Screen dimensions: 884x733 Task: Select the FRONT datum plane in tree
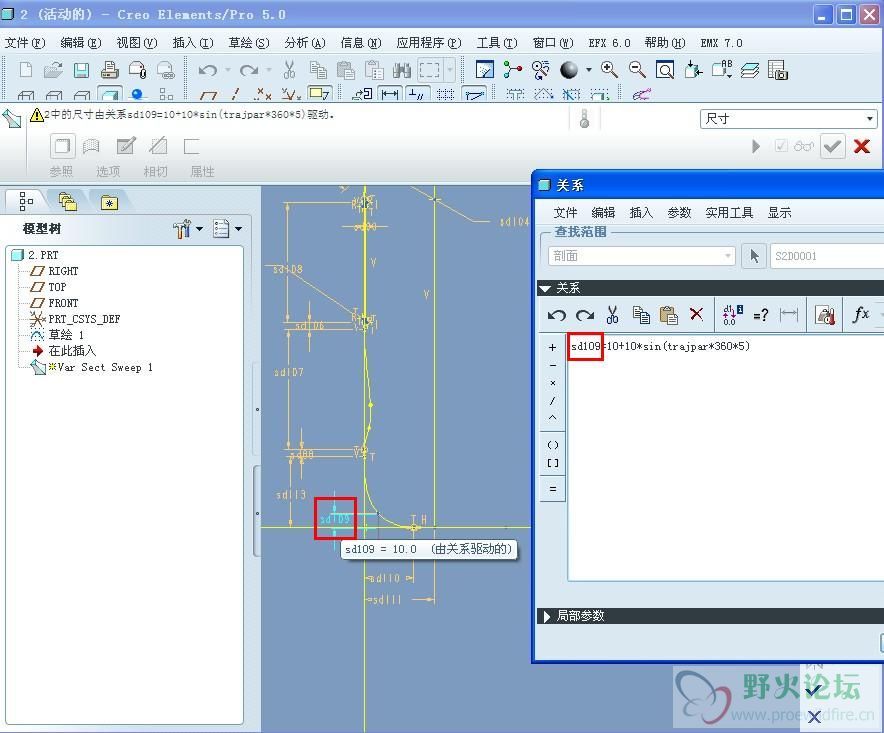pos(63,303)
